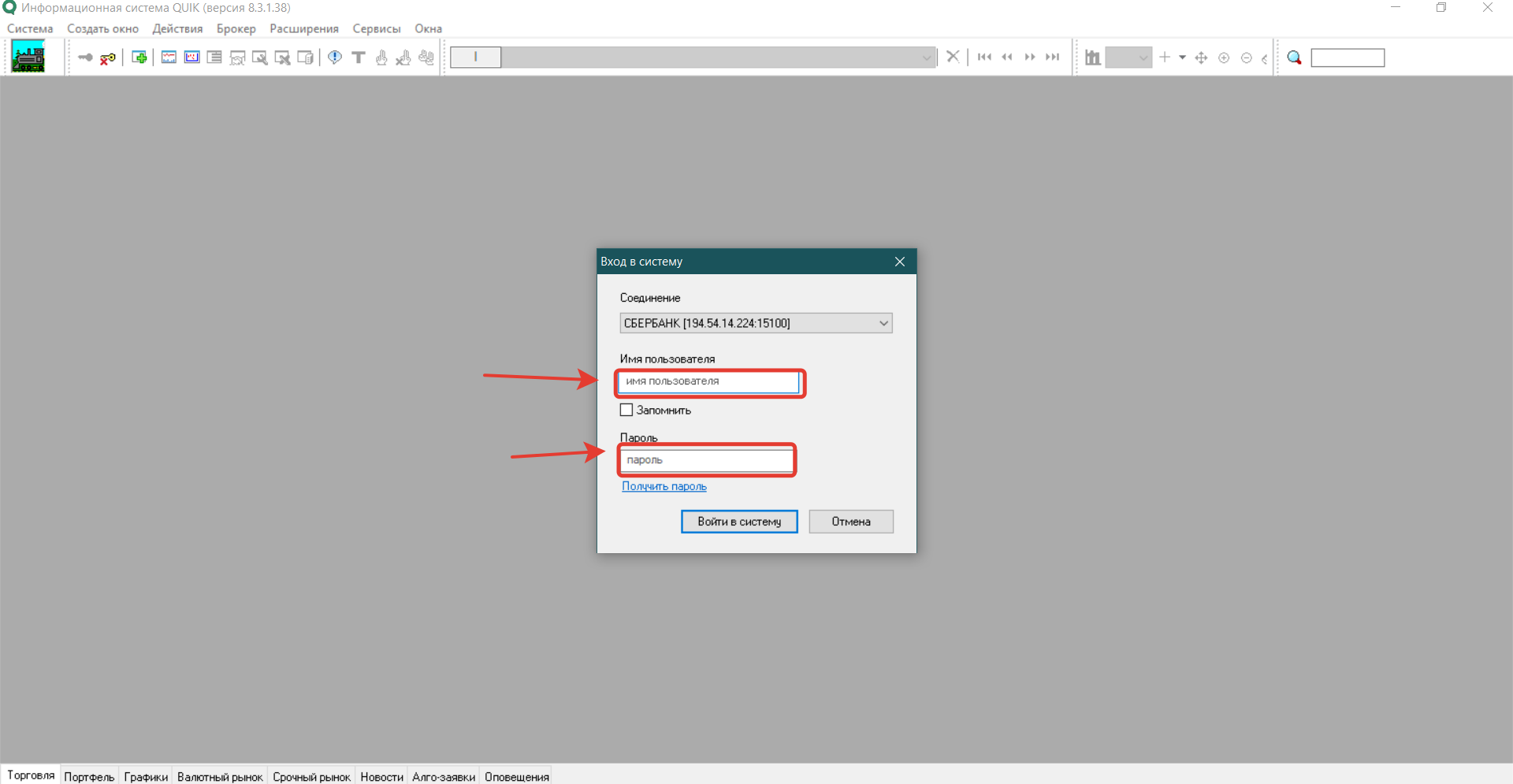Switch to the Графики tab

[x=146, y=777]
